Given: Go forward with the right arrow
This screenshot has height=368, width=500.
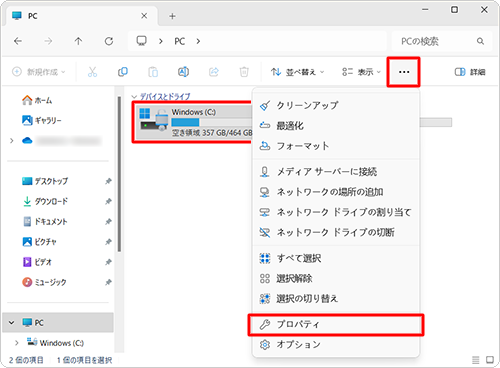Looking at the screenshot, I should (x=48, y=41).
